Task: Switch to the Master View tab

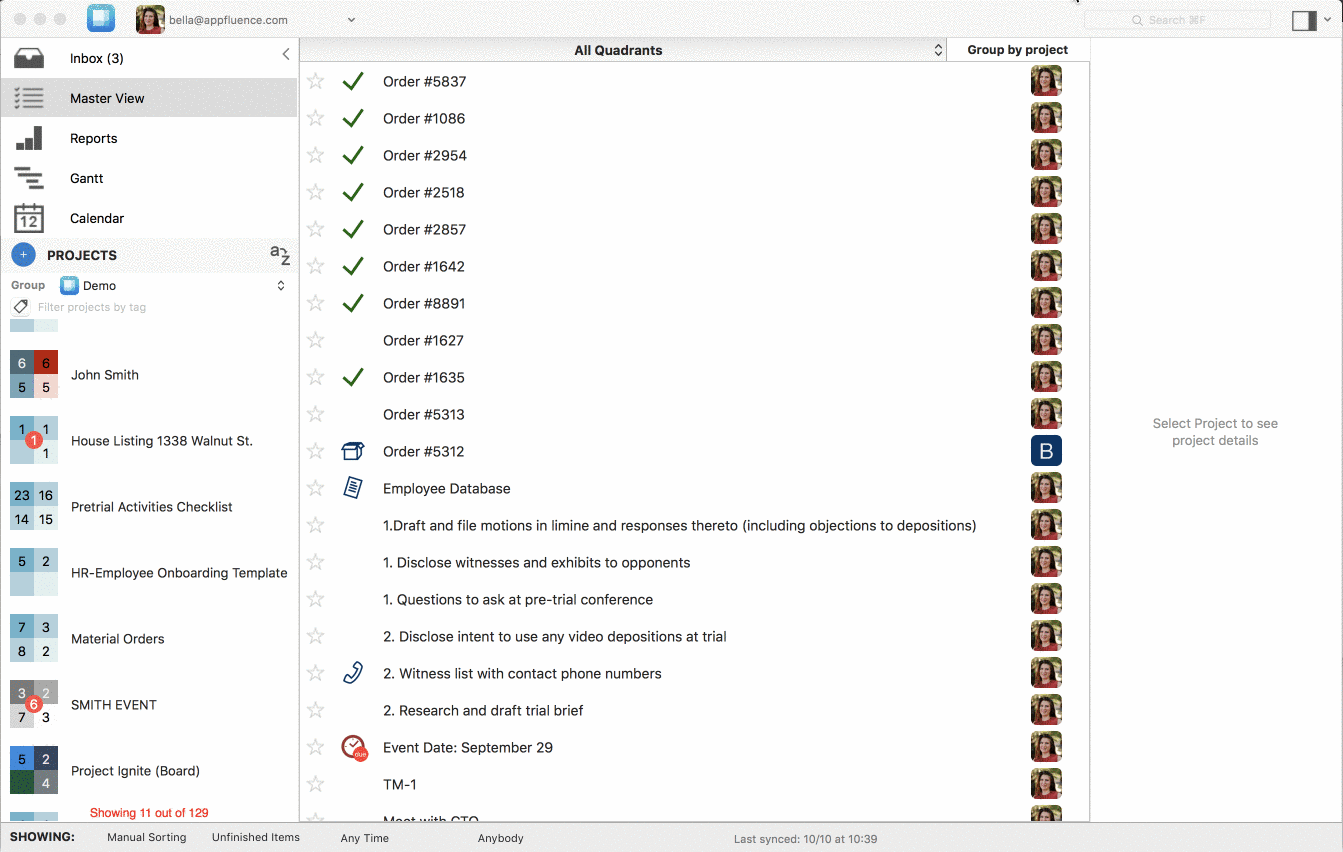Action: pyautogui.click(x=107, y=98)
